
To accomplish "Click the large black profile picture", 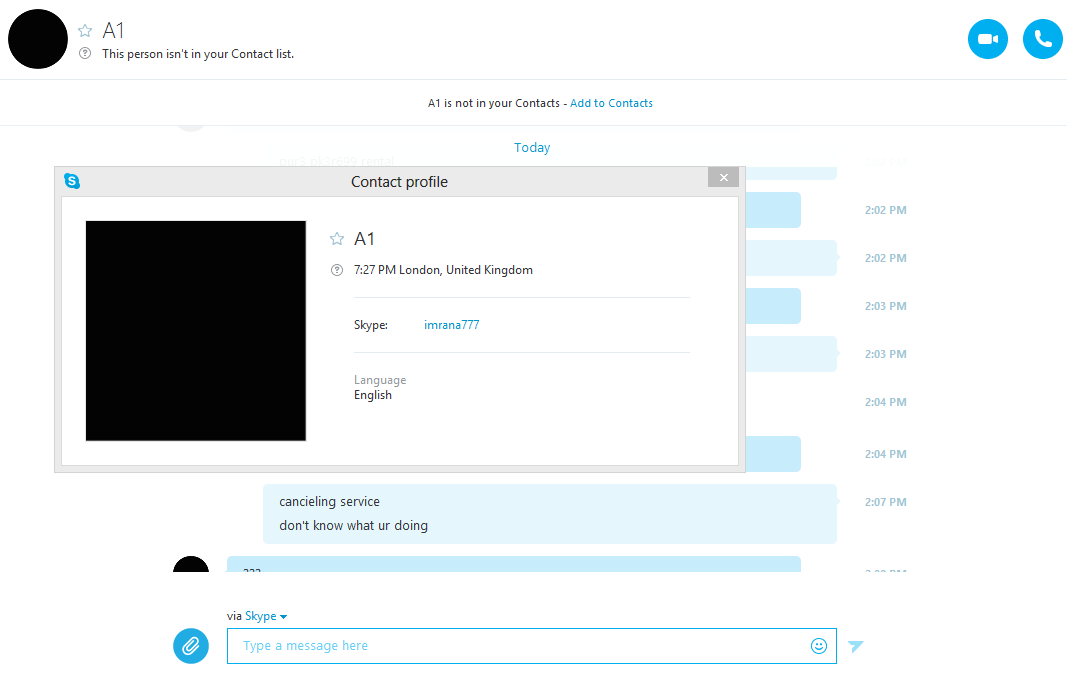I will (x=196, y=331).
